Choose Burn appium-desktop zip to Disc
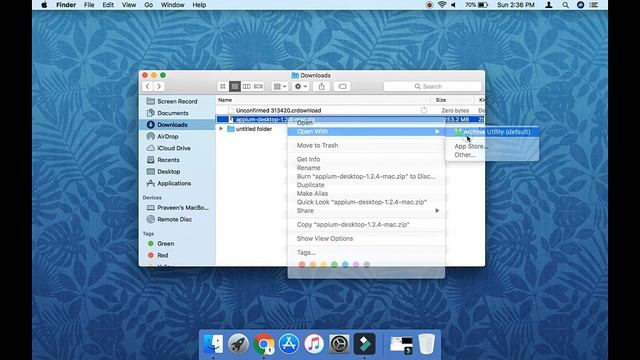The image size is (640, 360). [x=366, y=176]
